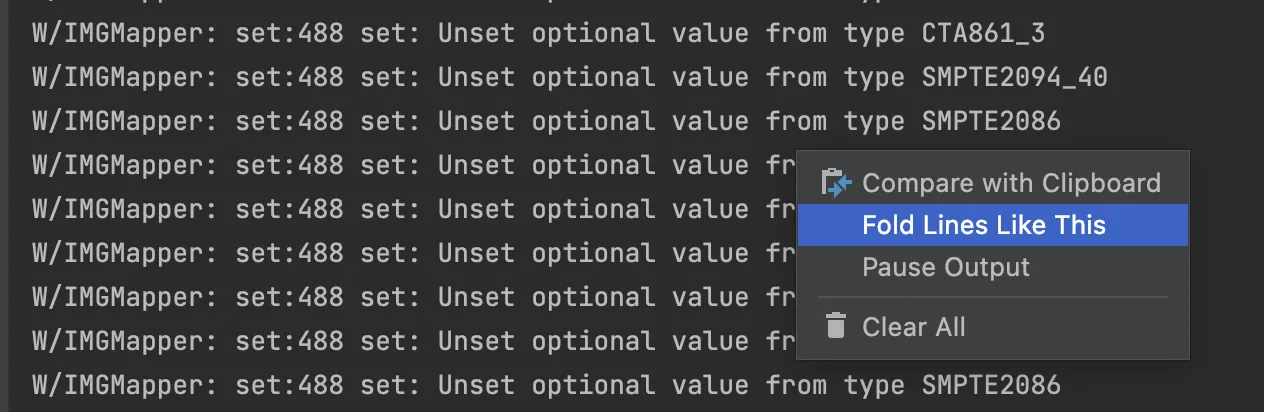Click the word Unset in the bottom log line
This screenshot has width=1264, height=412.
pos(476,385)
